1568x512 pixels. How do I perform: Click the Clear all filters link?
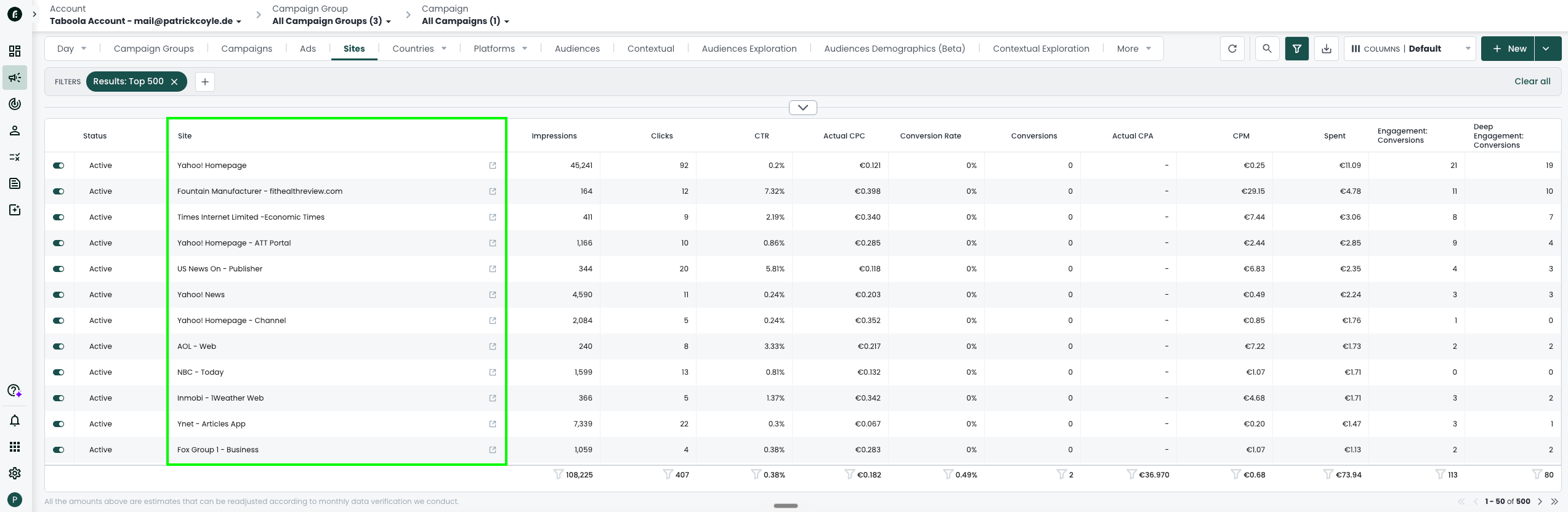point(1532,81)
